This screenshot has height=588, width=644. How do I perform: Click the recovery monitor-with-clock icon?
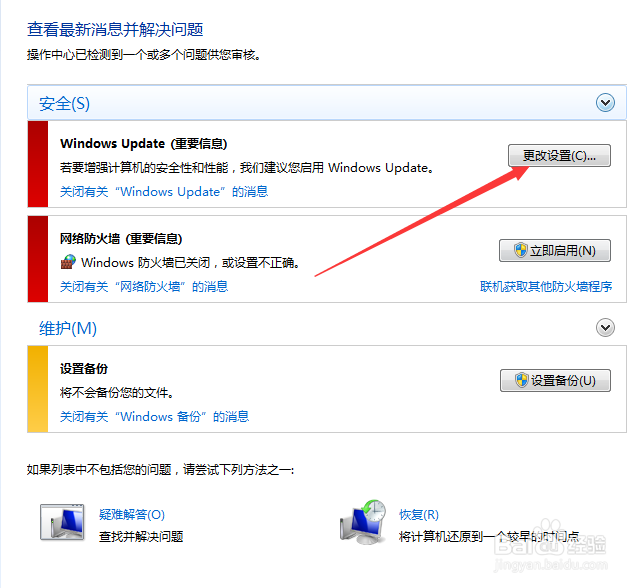363,522
